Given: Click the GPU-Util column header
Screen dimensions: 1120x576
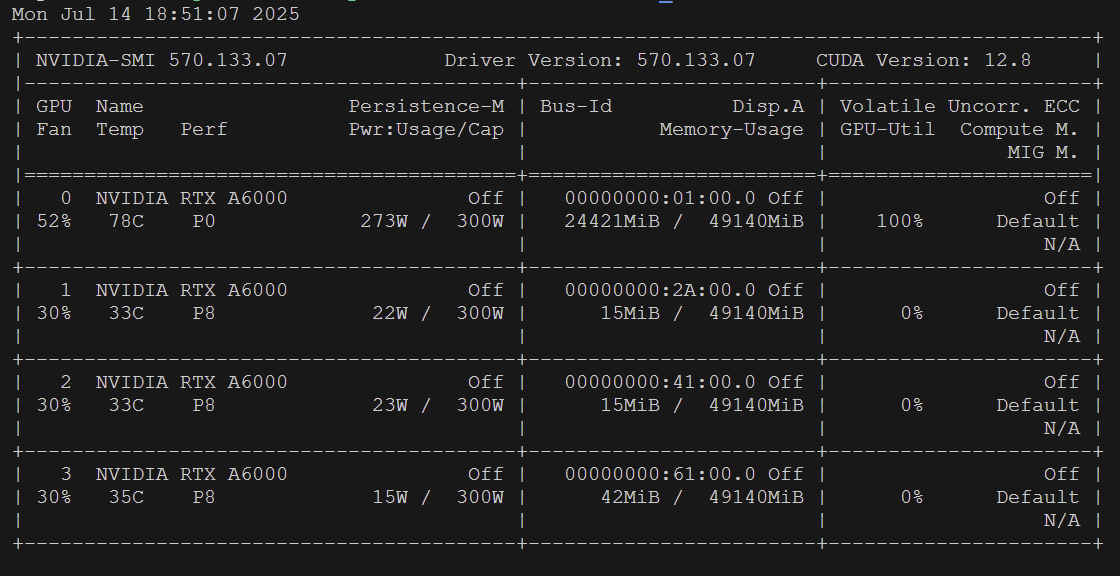Looking at the screenshot, I should pyautogui.click(x=887, y=129).
